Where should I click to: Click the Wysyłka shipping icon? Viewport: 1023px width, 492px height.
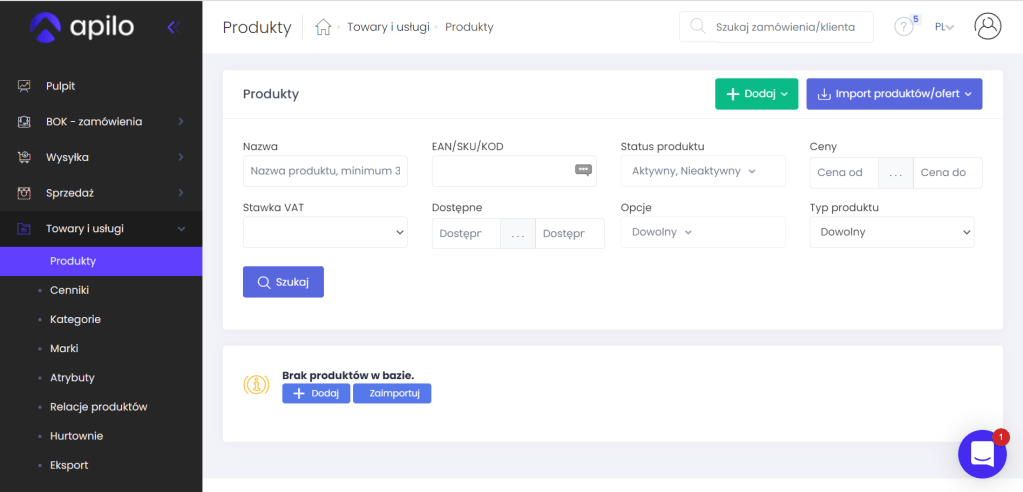pos(24,157)
